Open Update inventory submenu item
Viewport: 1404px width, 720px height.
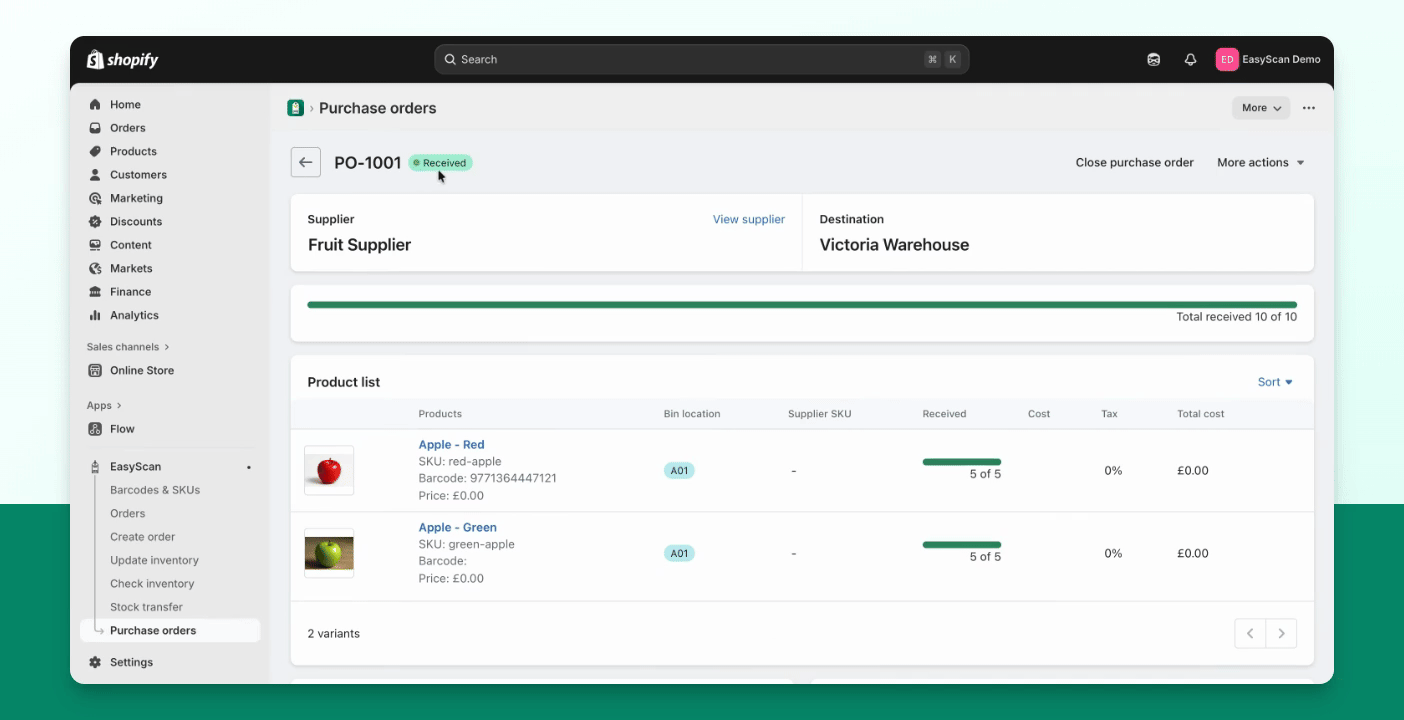point(154,560)
